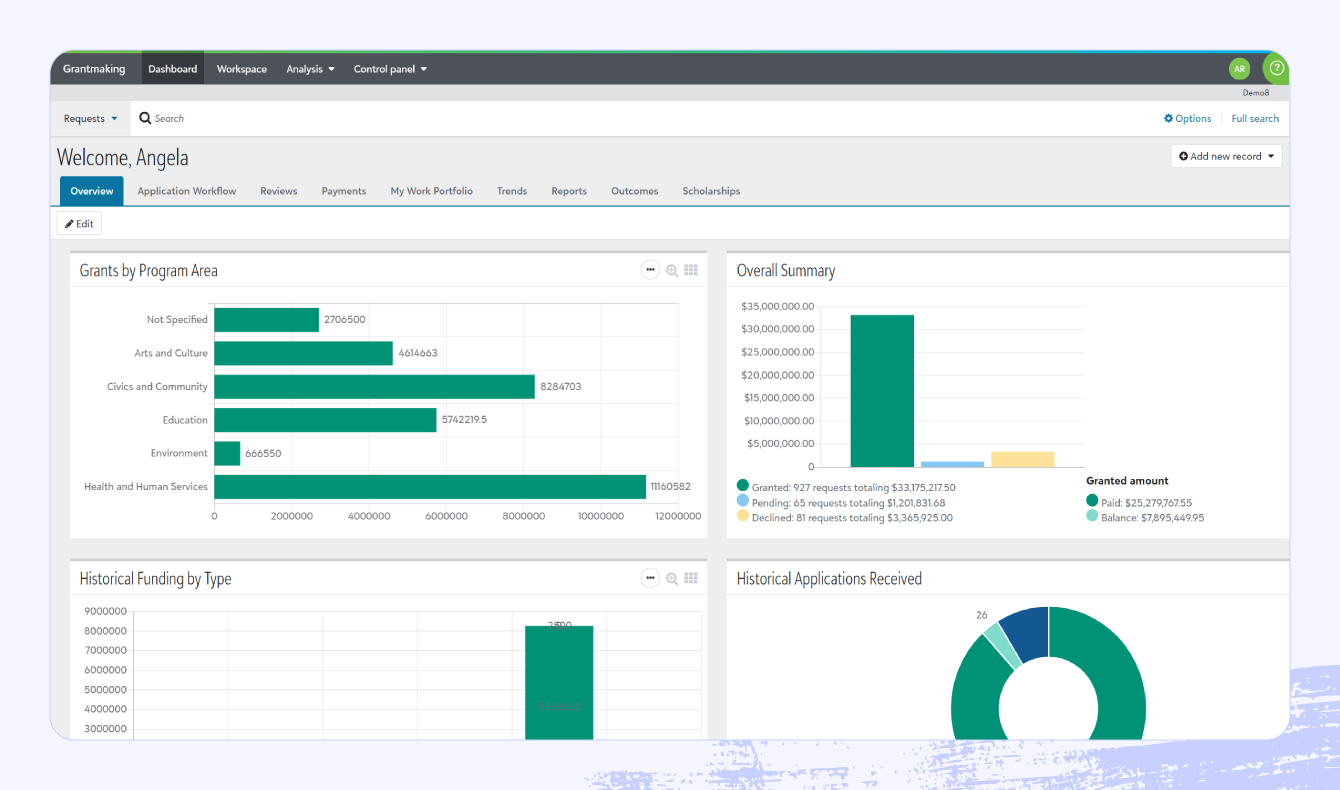This screenshot has width=1340, height=790.
Task: Expand the Control panel menu
Action: point(390,68)
